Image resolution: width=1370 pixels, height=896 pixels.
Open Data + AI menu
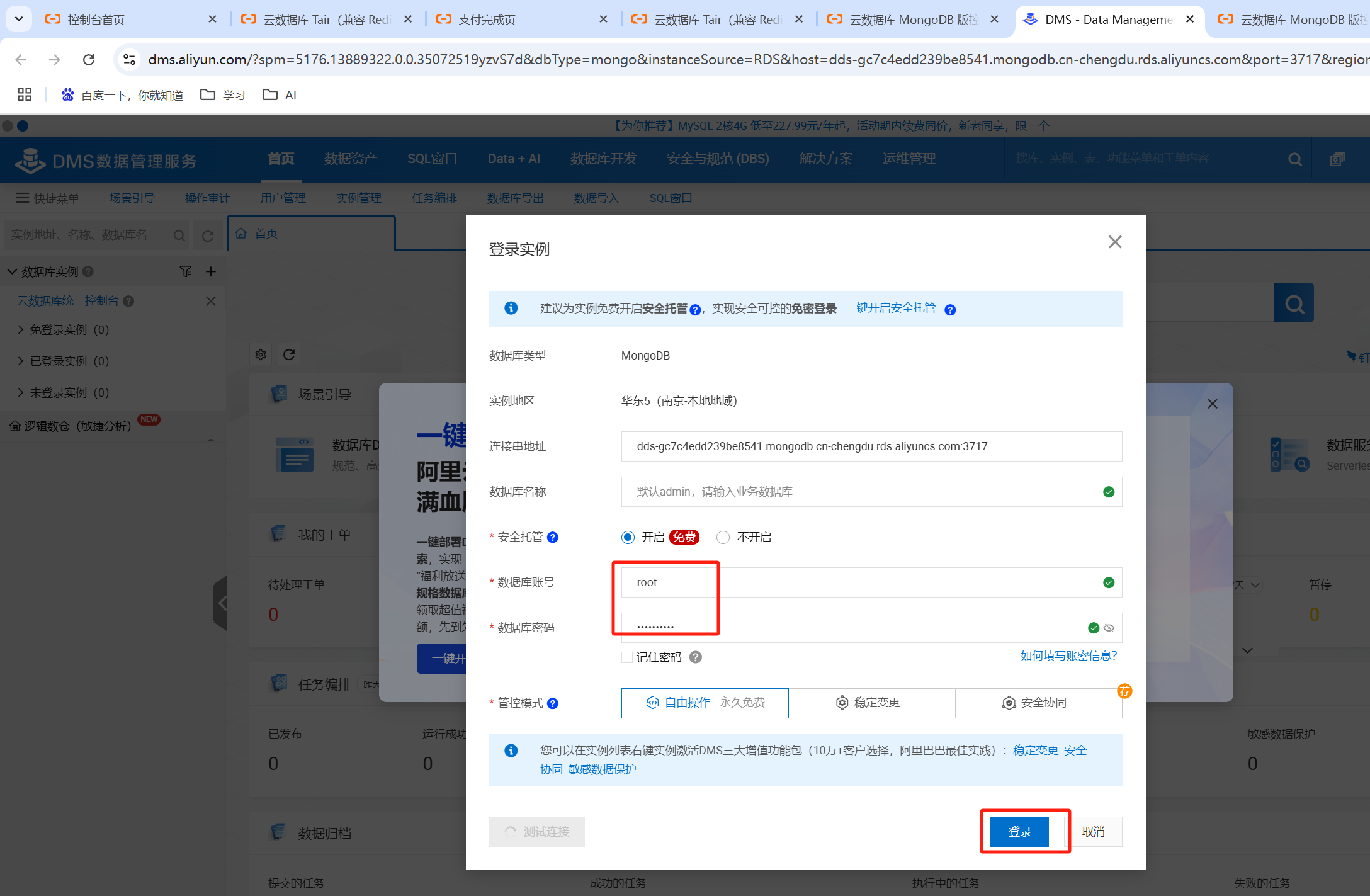pos(514,159)
